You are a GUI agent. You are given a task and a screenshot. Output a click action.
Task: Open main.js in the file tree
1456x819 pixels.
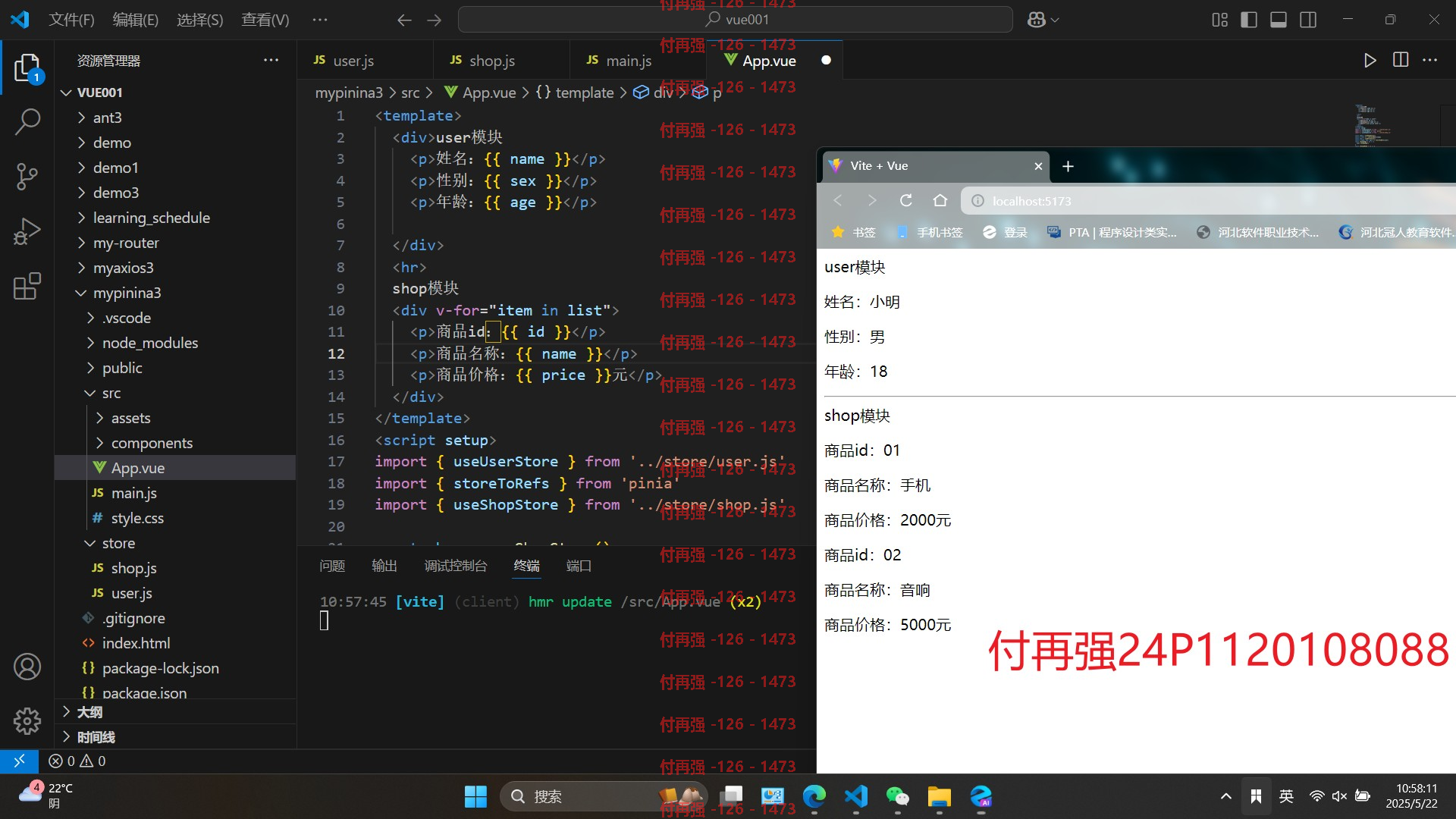pyautogui.click(x=133, y=493)
